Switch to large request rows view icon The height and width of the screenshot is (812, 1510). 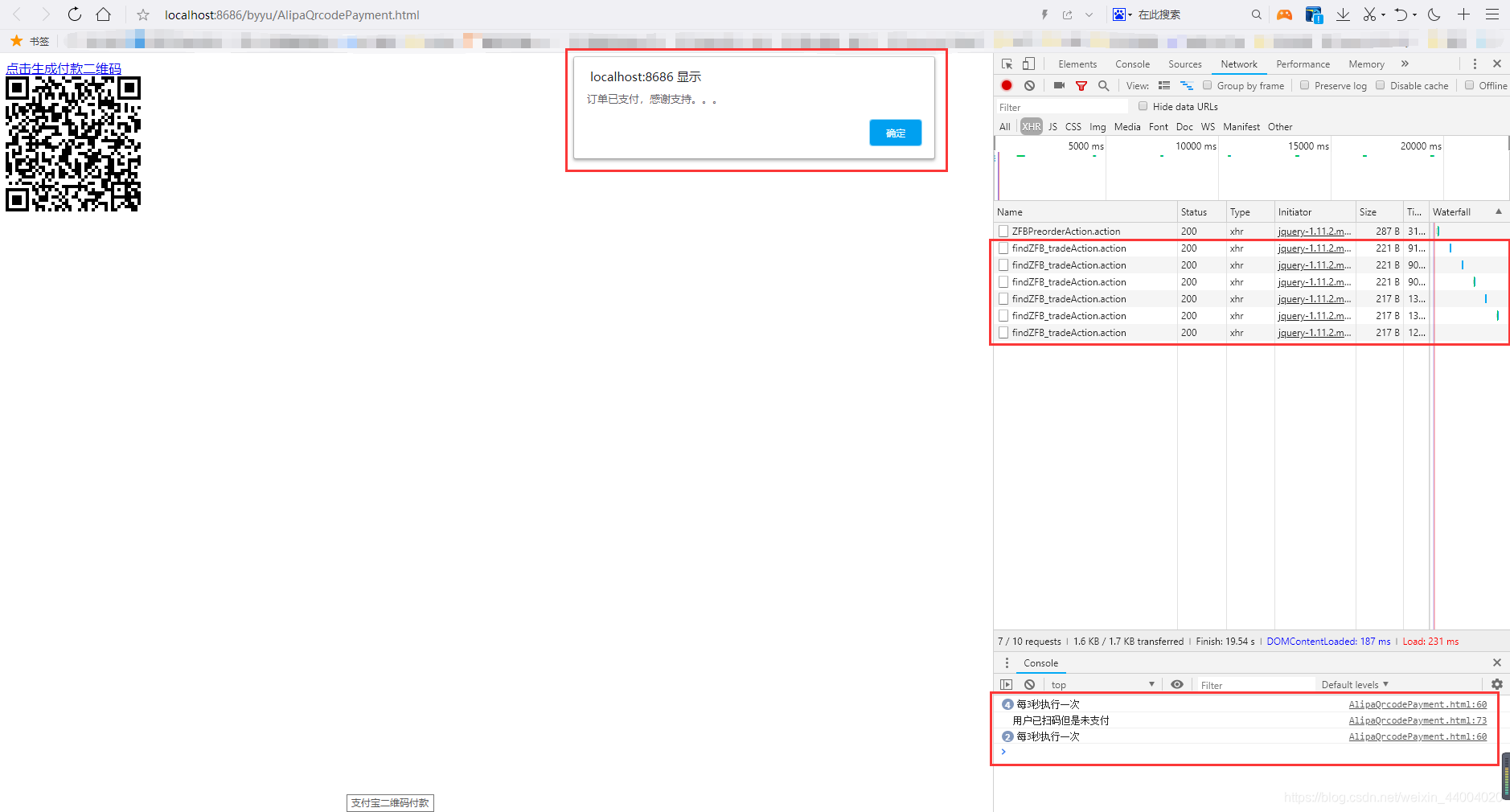[1163, 85]
